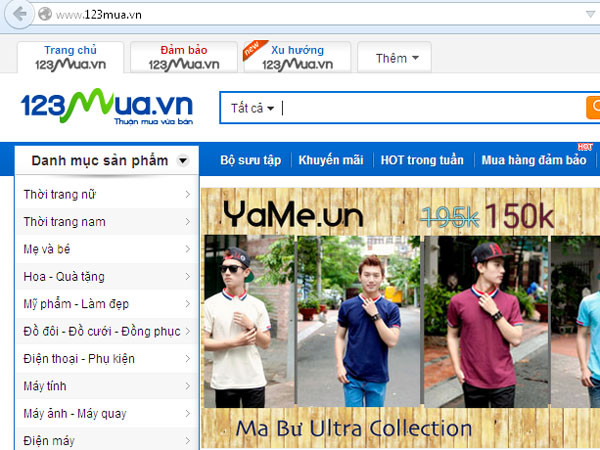Click the 123Mua.vn main logo
Viewport: 600px width, 450px height.
pyautogui.click(x=107, y=106)
